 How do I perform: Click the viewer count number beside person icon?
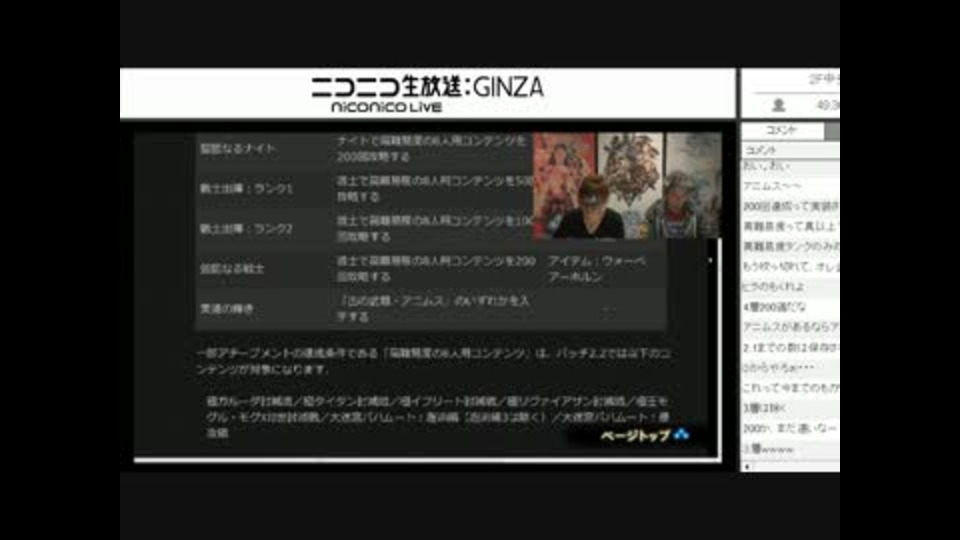(828, 105)
